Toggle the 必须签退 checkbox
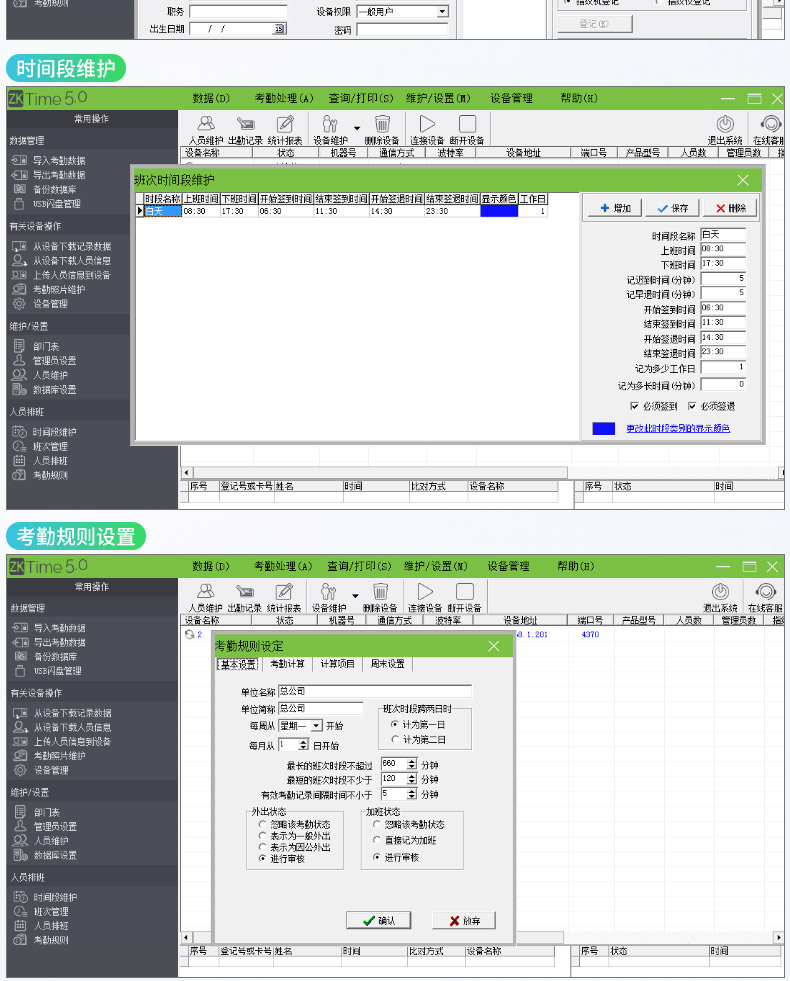Viewport: 790px width, 981px height. [x=692, y=406]
